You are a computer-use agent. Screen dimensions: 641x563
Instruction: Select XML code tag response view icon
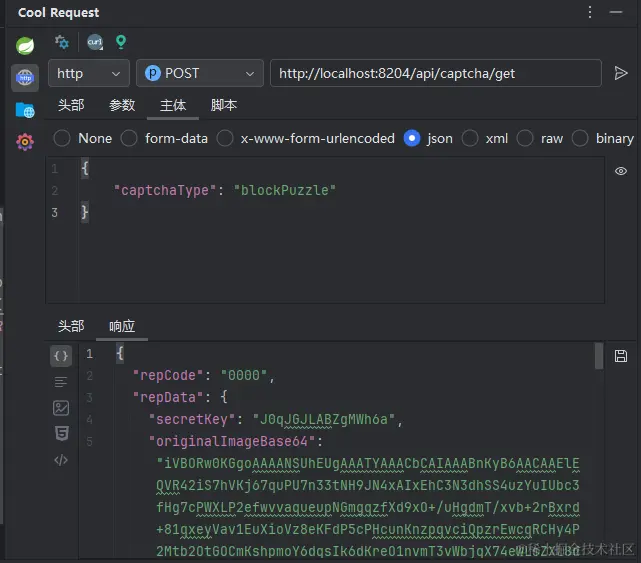point(61,460)
